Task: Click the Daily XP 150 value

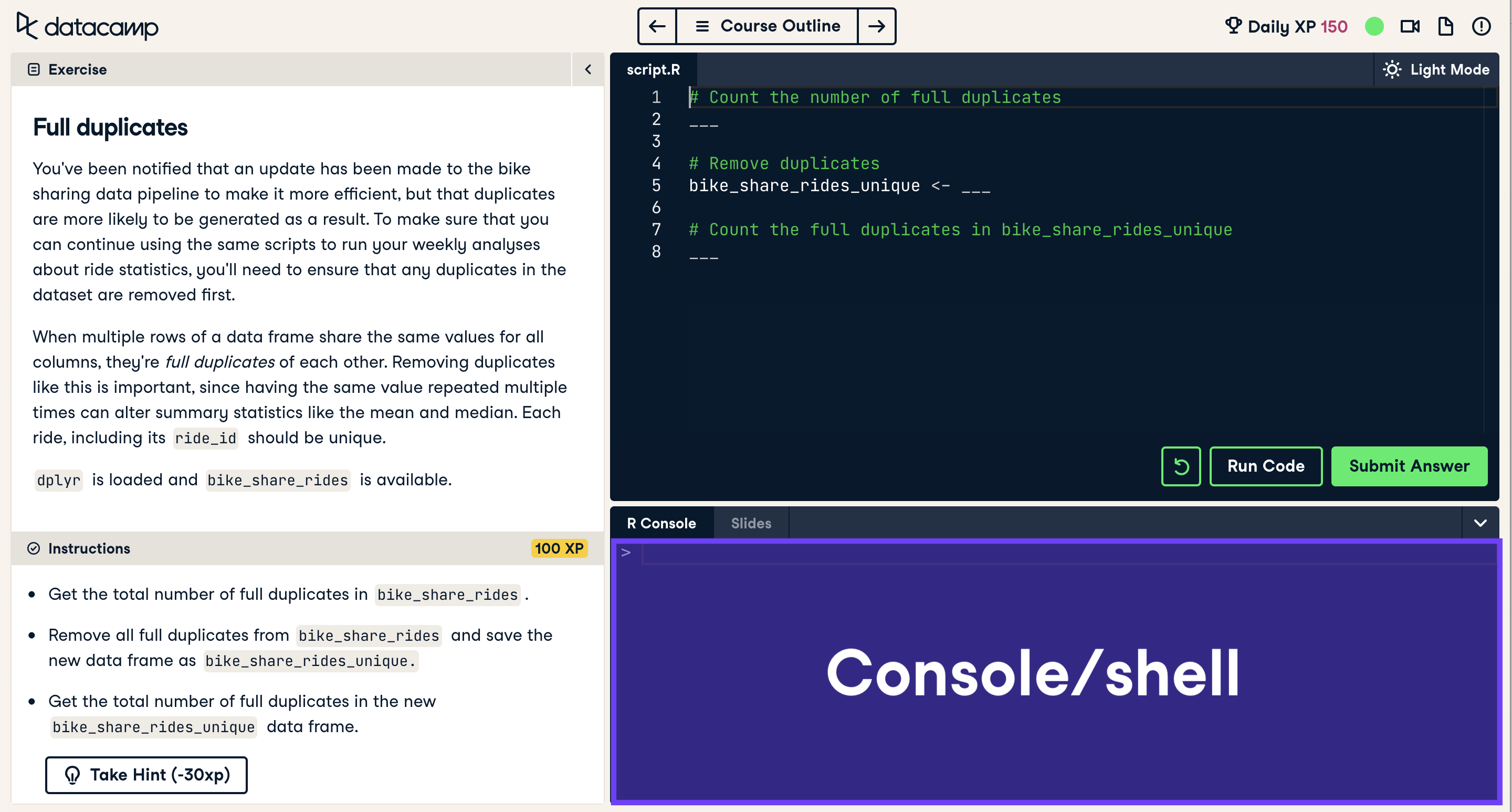Action: (x=1333, y=26)
